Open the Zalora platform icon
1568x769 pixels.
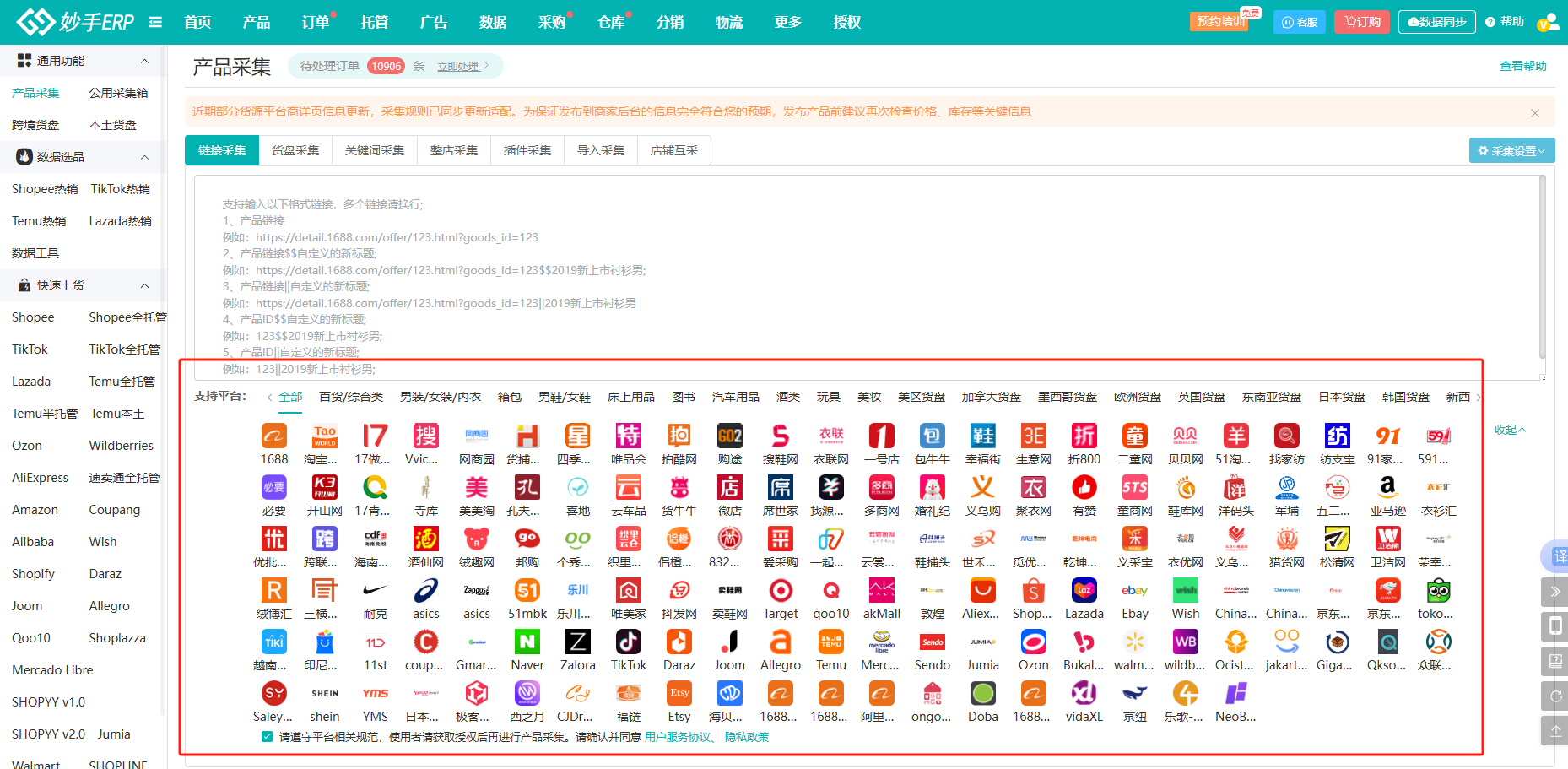point(577,642)
